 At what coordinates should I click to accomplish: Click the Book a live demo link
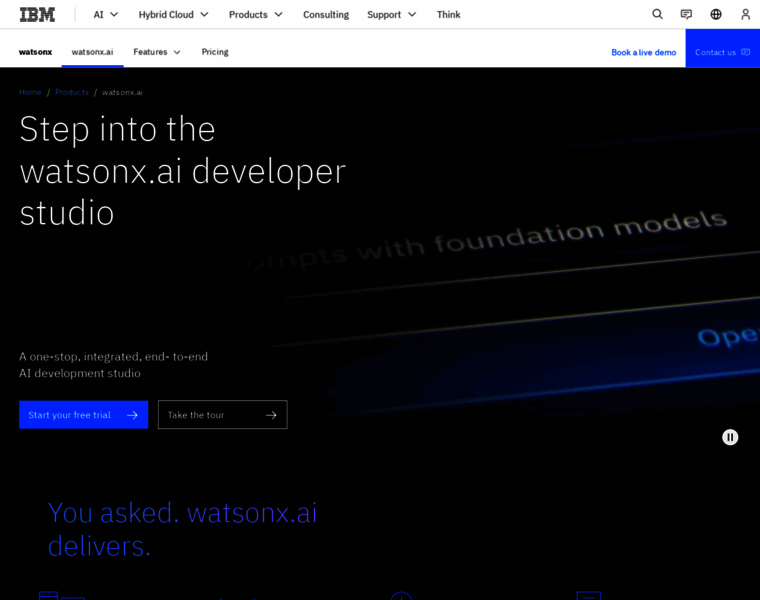click(643, 52)
